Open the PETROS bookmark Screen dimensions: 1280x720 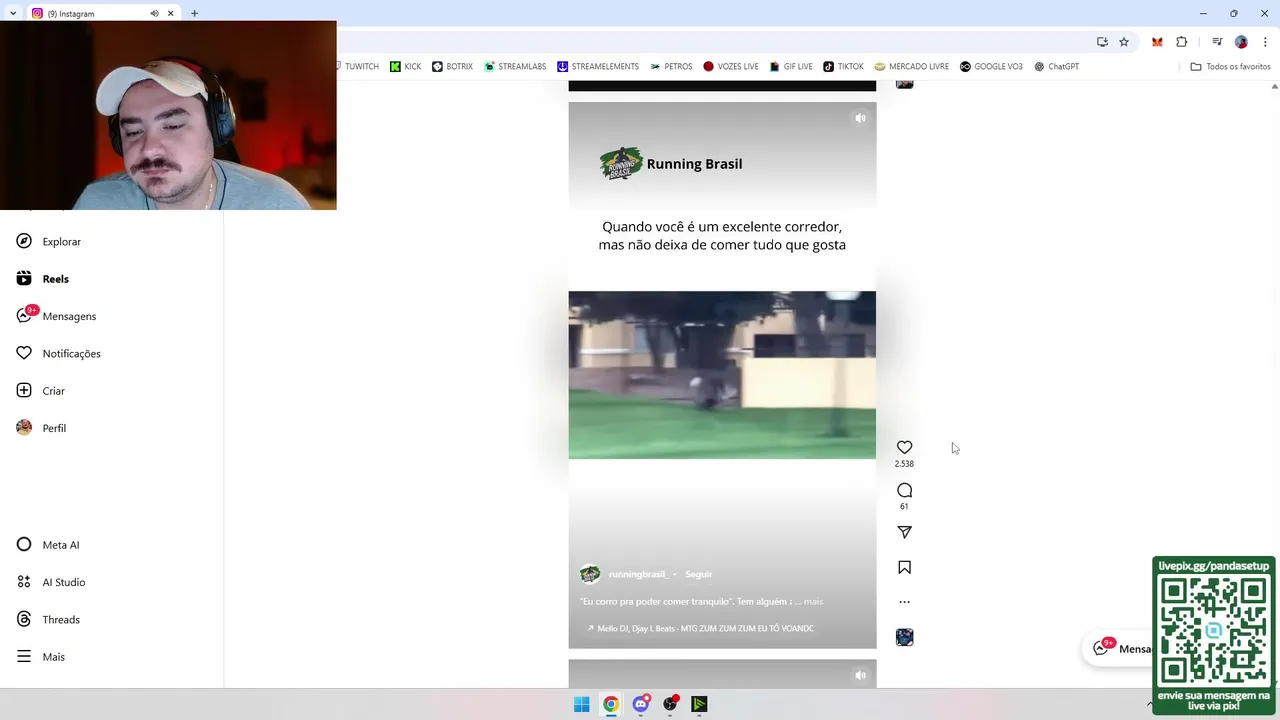671,66
